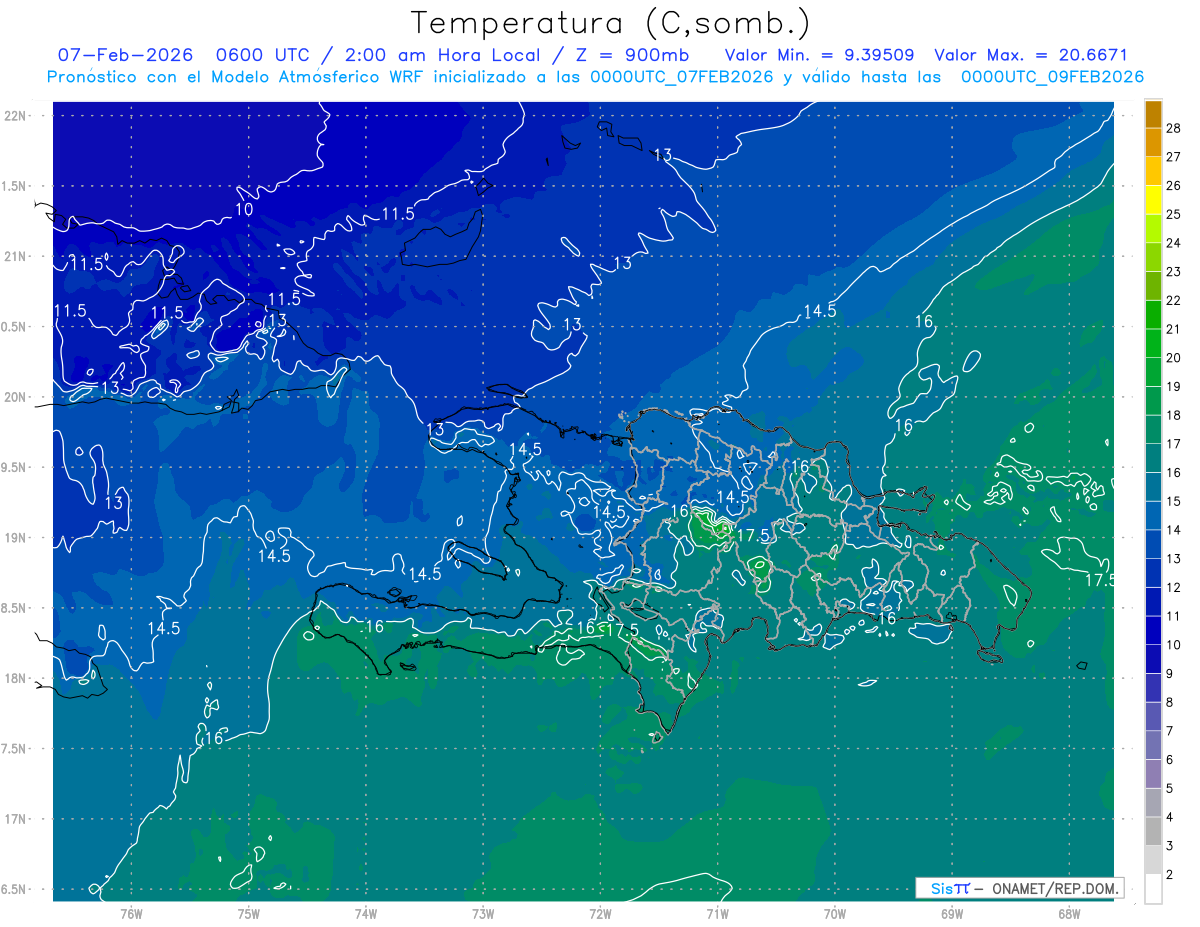Click the "22N" latitude axis label

[x=15, y=116]
